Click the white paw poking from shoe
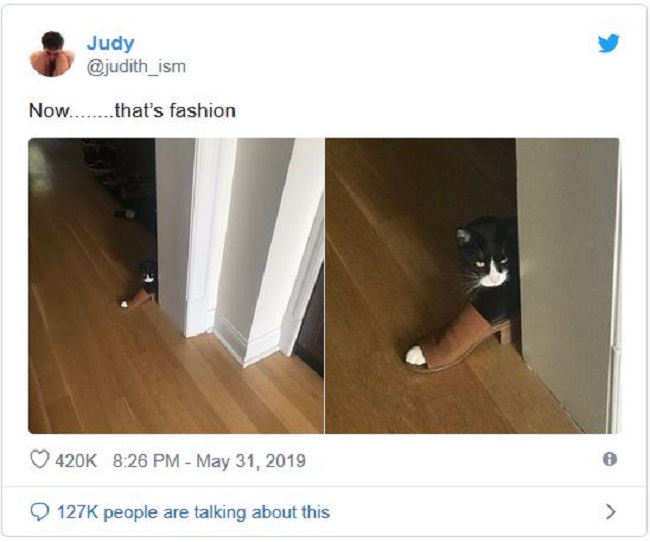This screenshot has width=650, height=542. (415, 355)
